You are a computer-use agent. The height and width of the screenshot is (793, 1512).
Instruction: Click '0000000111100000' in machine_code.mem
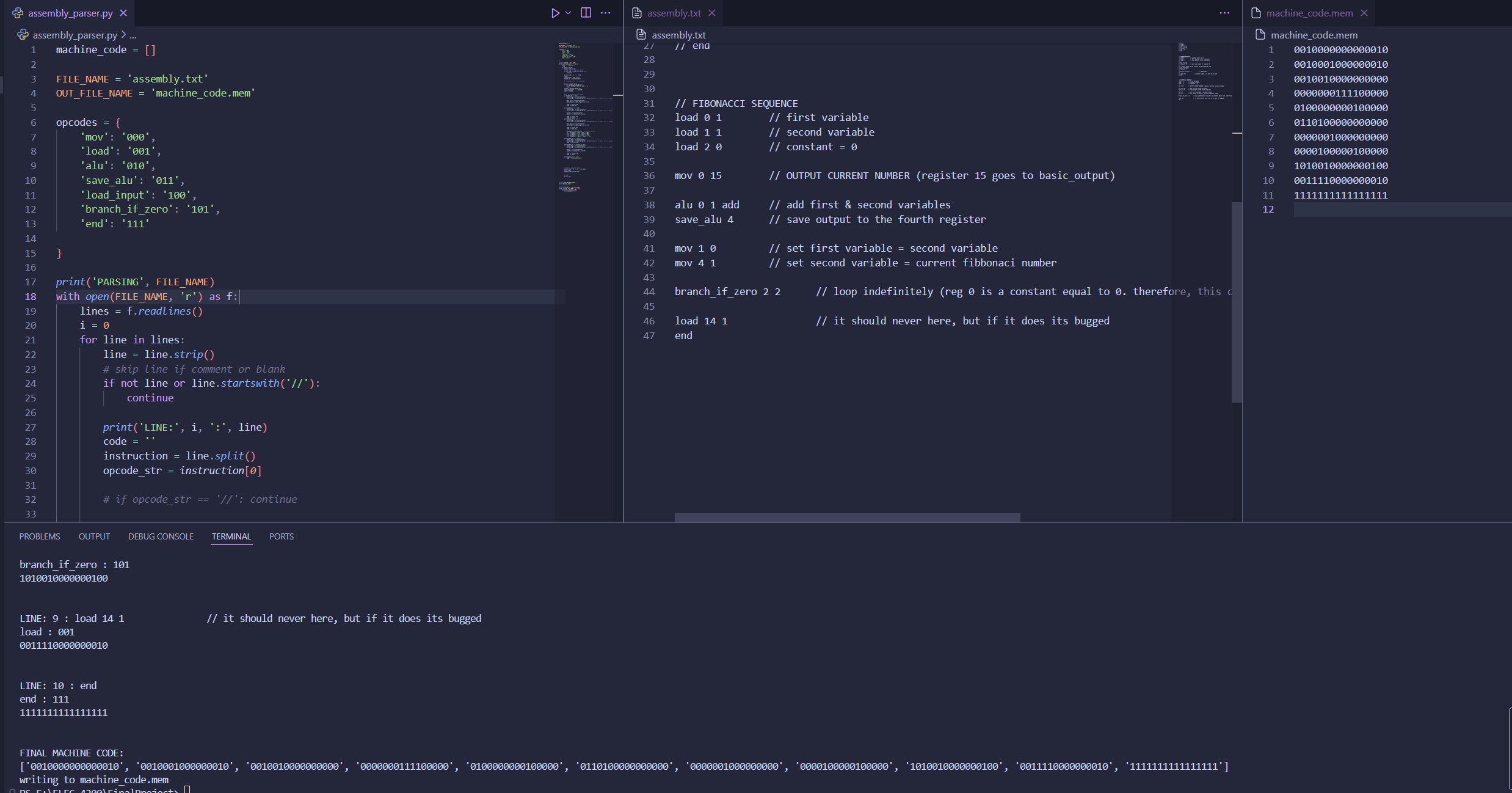point(1340,93)
